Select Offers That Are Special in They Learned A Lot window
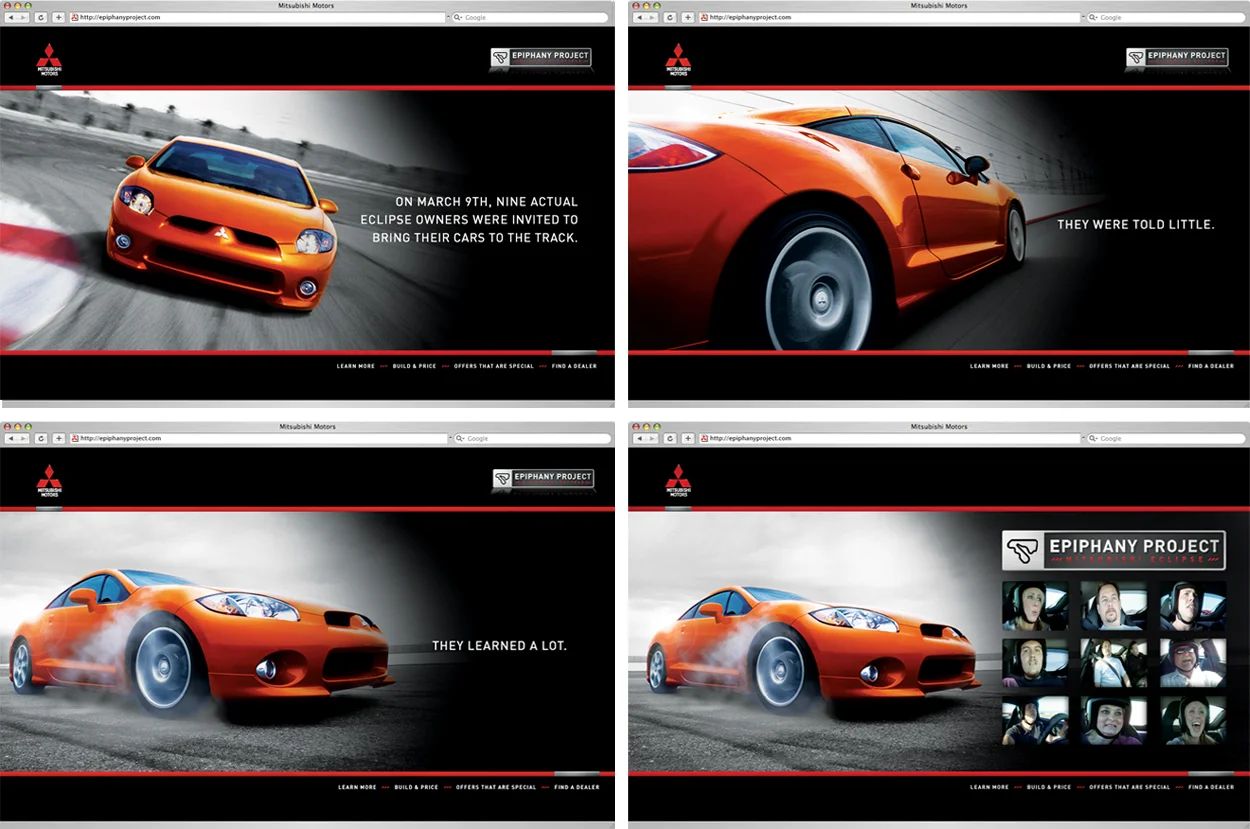The image size is (1250, 829). (496, 787)
